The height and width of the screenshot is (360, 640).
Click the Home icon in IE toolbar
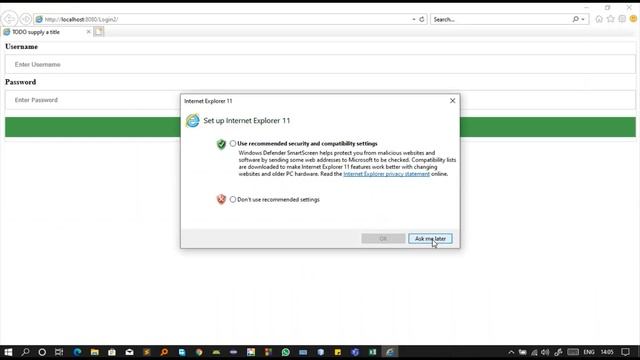(x=599, y=19)
